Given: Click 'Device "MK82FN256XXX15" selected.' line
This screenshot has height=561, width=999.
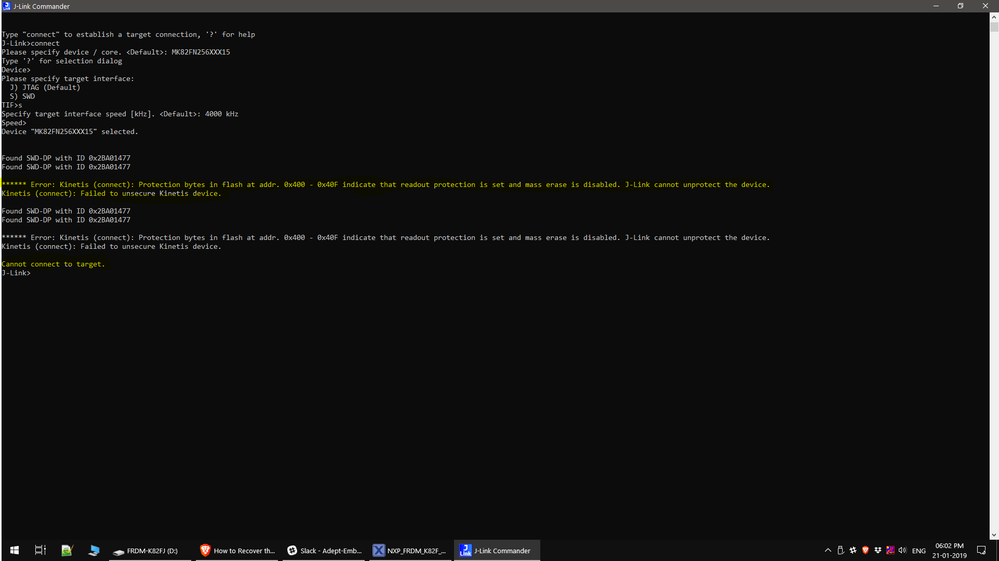Looking at the screenshot, I should pyautogui.click(x=69, y=131).
